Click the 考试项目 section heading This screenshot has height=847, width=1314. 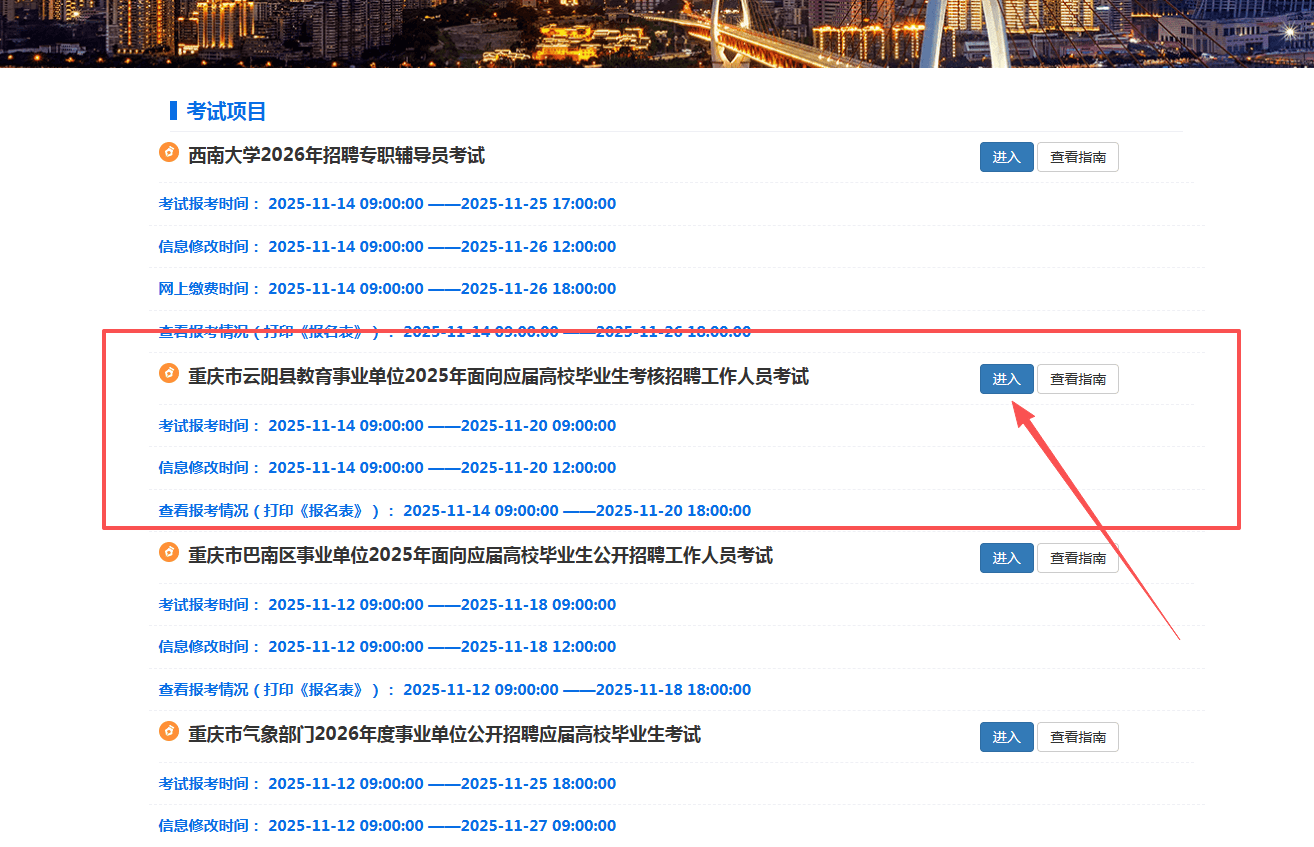click(x=226, y=112)
